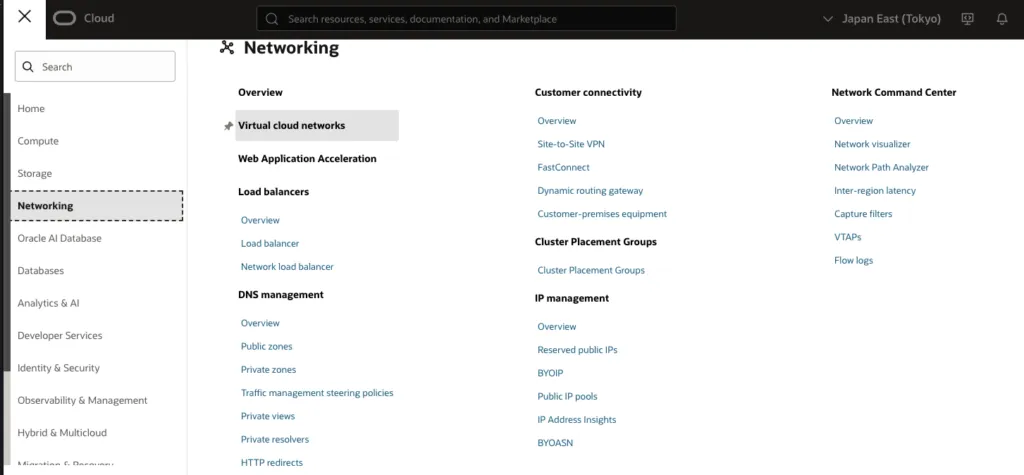Click the sidebar menu vertical scrollbar
Viewport: 1024px width, 475px height.
[7, 232]
